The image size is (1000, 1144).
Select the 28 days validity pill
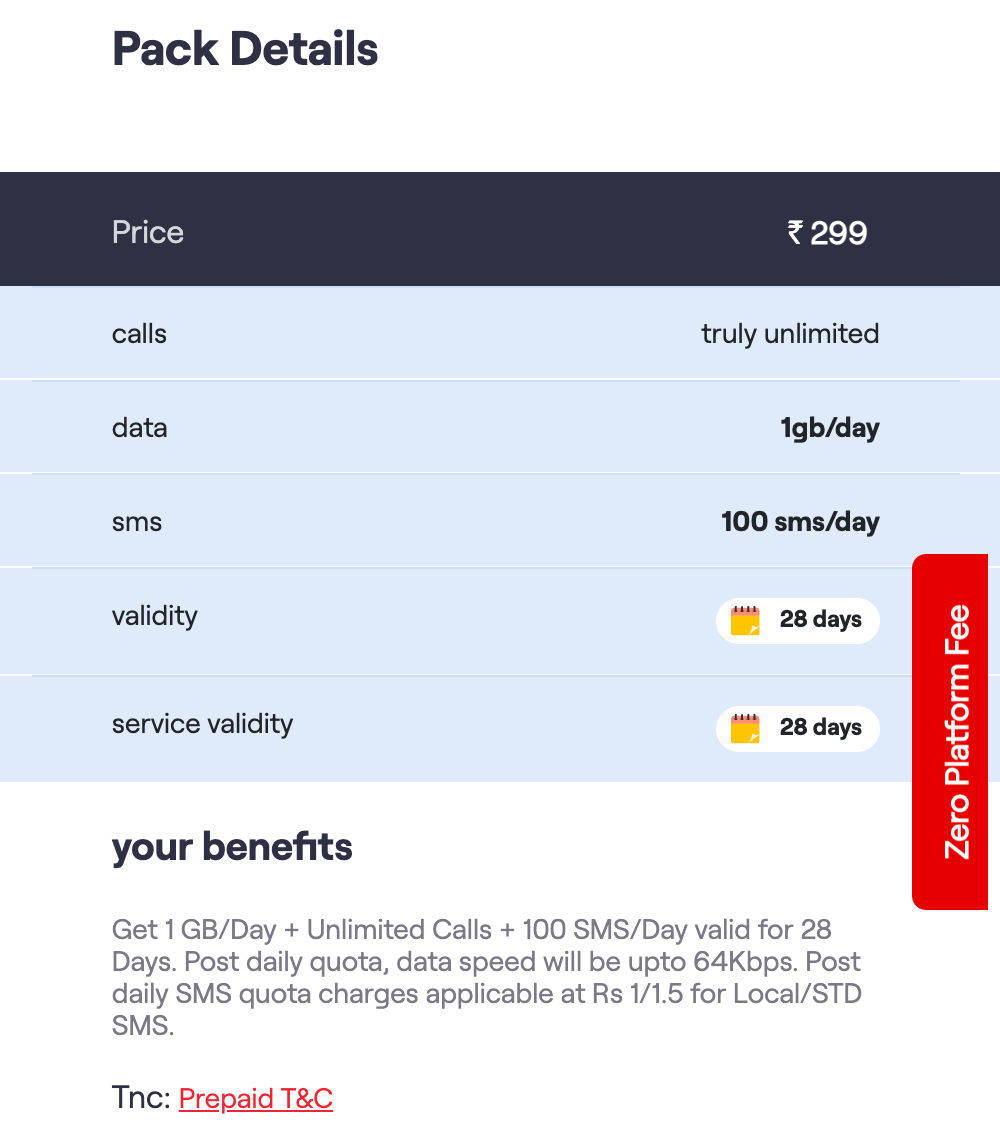tap(797, 620)
